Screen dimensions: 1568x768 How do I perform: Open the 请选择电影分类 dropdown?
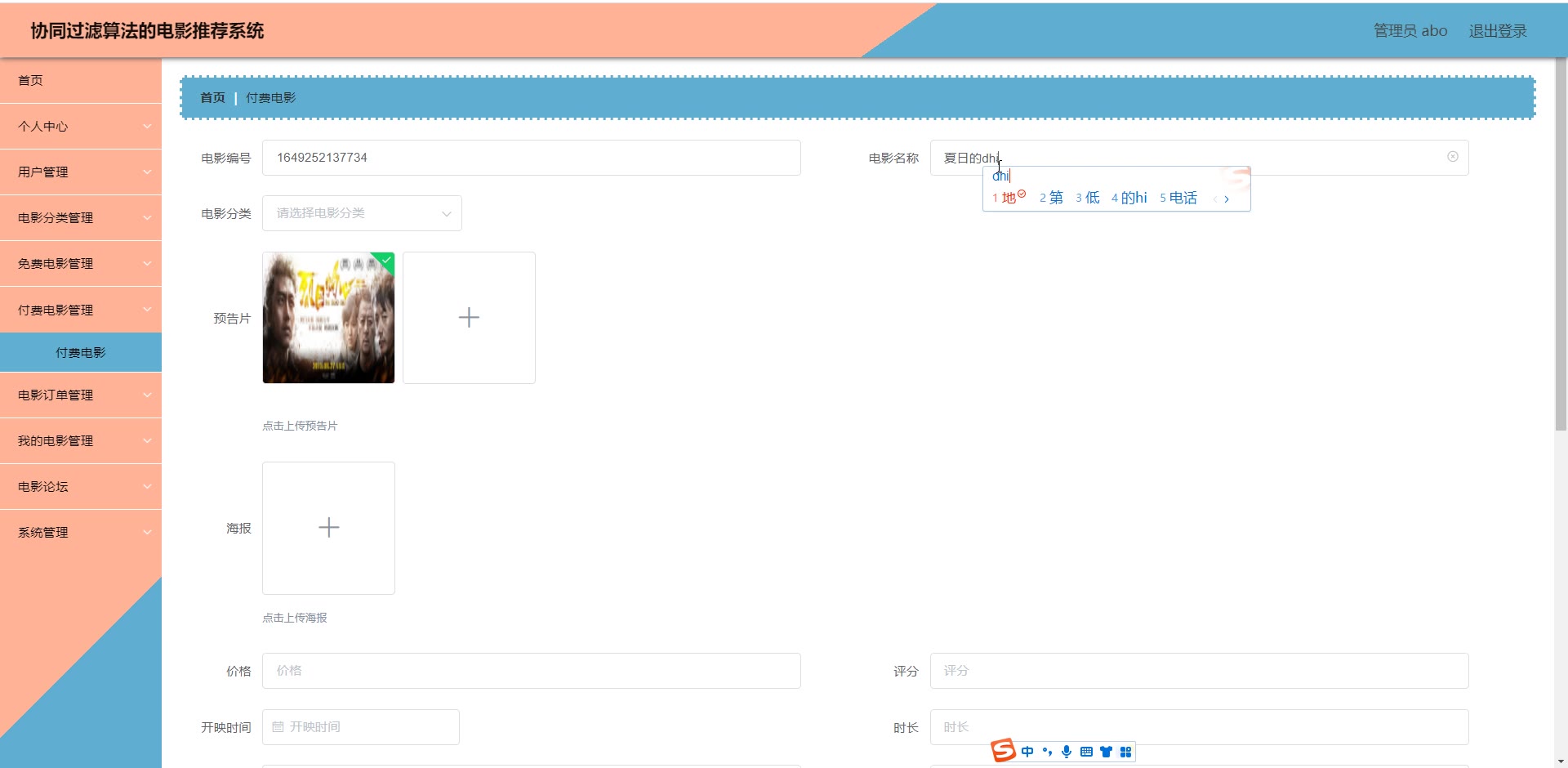(362, 213)
